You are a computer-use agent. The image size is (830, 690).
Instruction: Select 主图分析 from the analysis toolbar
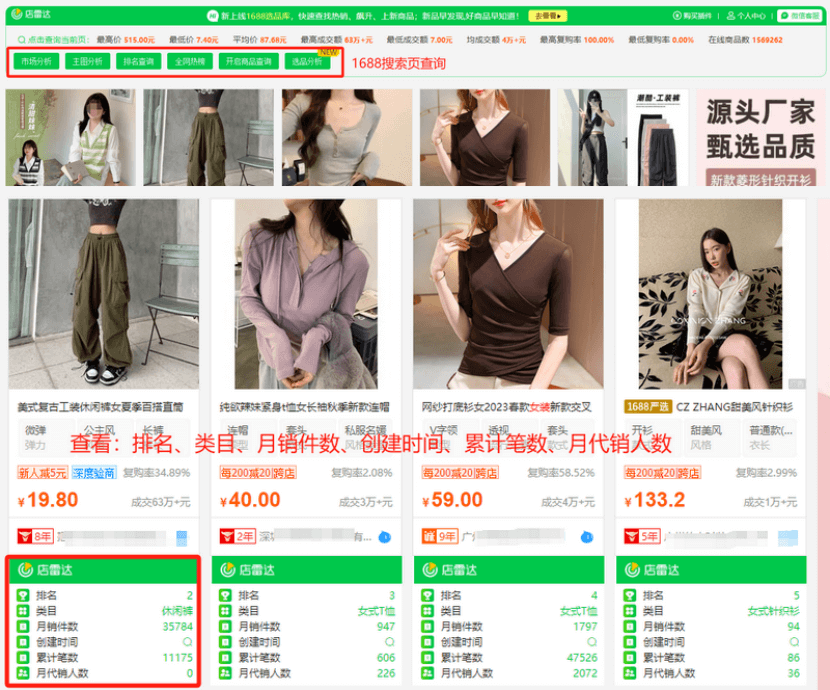(88, 60)
